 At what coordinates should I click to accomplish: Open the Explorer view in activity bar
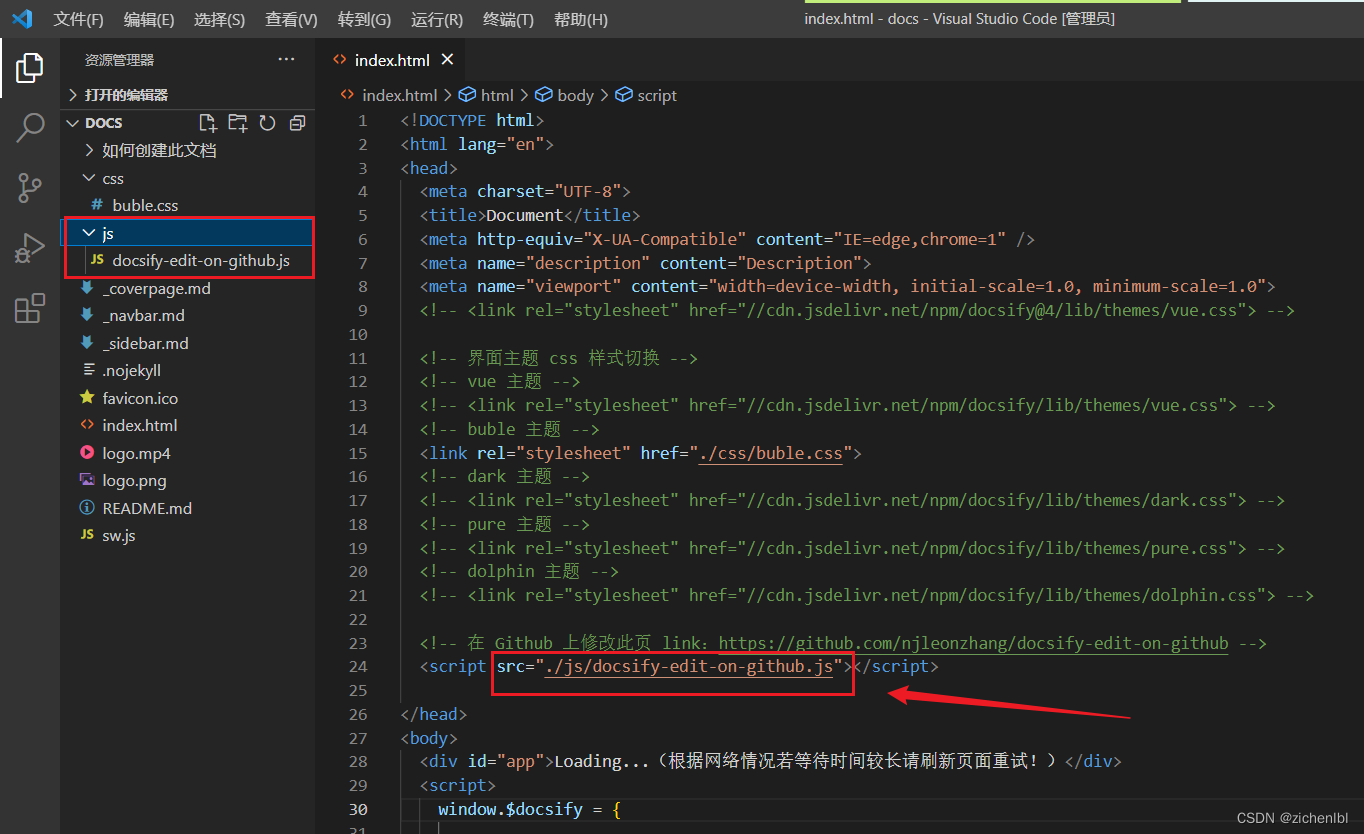[x=30, y=68]
